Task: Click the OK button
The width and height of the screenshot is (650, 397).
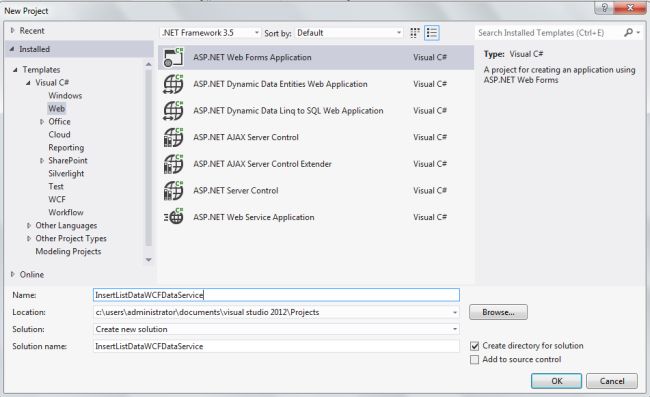Action: [556, 381]
